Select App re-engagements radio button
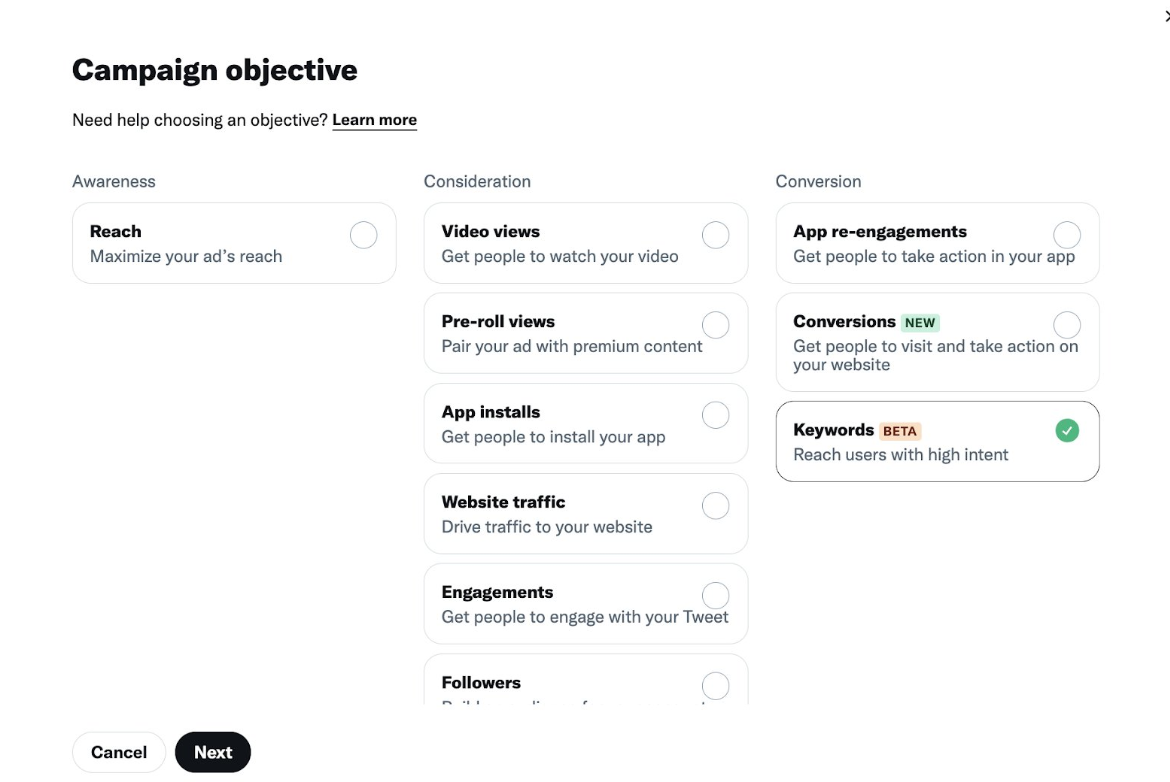This screenshot has height=782, width=1170. click(1067, 235)
